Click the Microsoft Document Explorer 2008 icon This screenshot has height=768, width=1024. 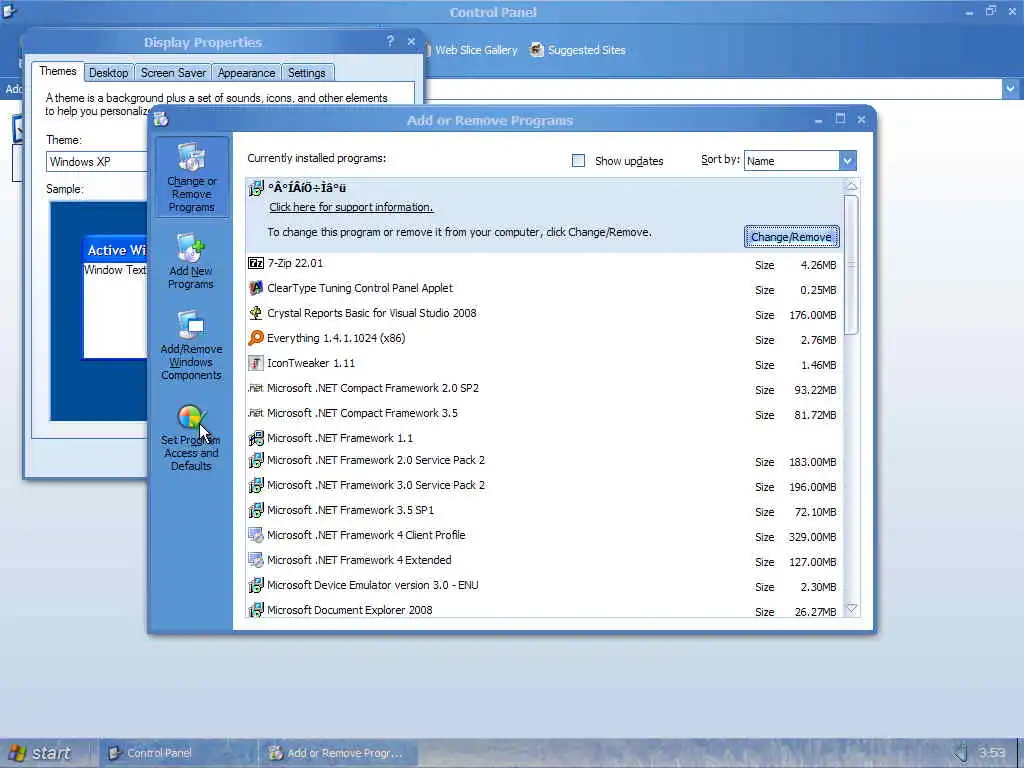(256, 610)
